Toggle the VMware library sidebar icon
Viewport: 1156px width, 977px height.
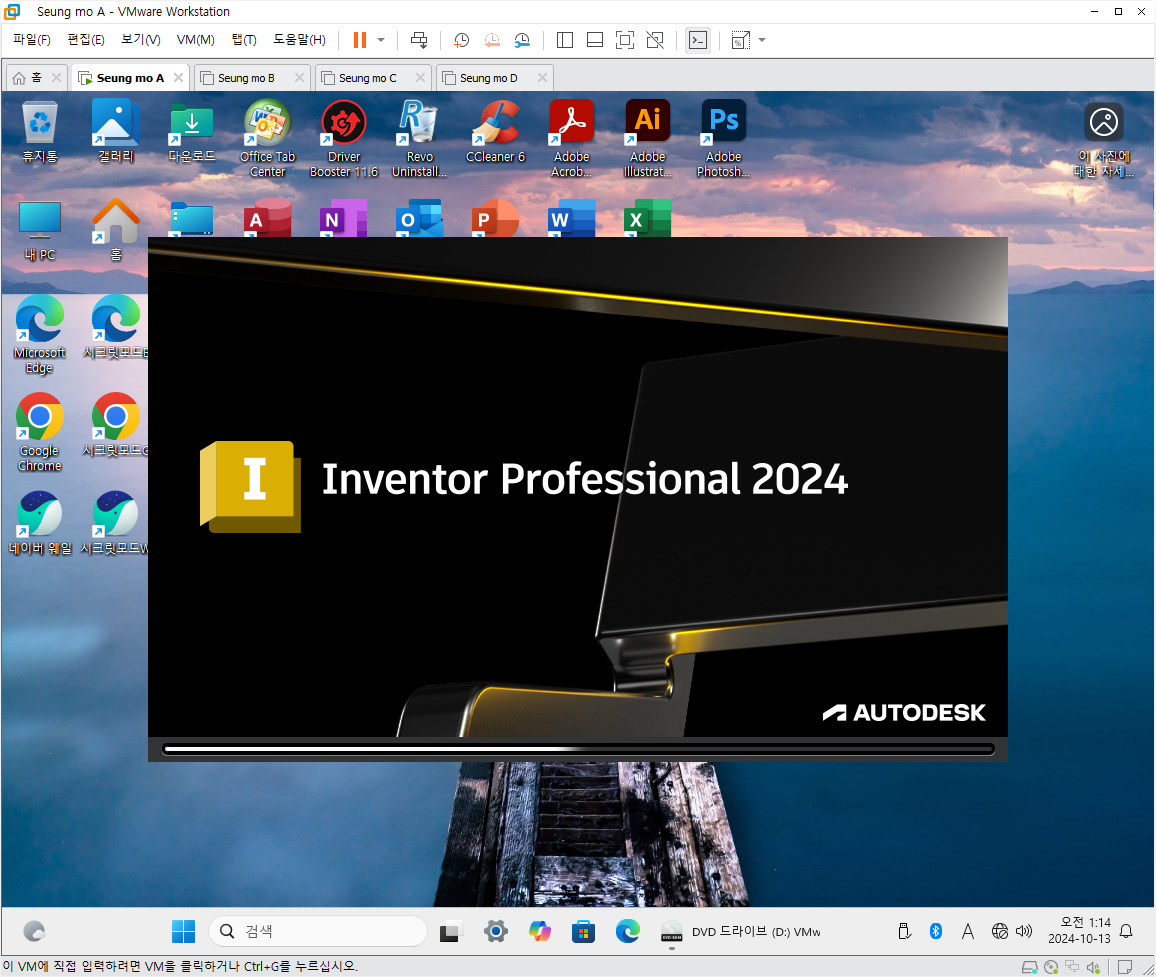pyautogui.click(x=565, y=41)
